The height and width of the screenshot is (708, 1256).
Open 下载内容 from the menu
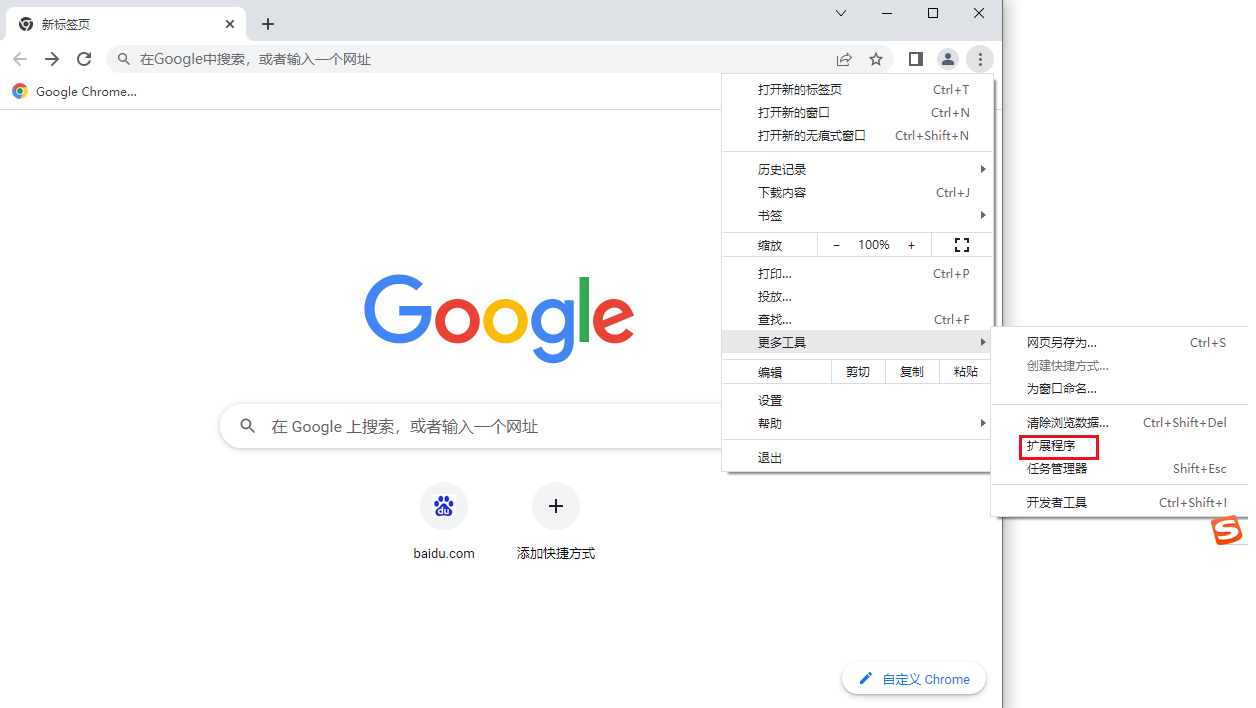(858, 192)
